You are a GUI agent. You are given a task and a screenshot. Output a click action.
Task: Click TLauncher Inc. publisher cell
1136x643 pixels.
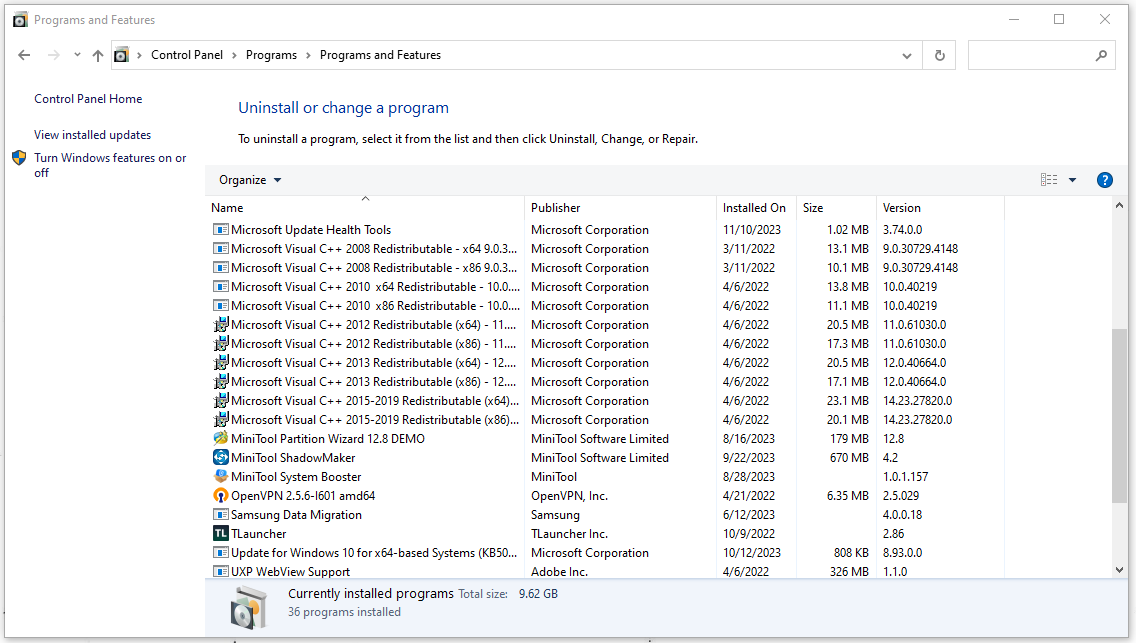tap(569, 534)
